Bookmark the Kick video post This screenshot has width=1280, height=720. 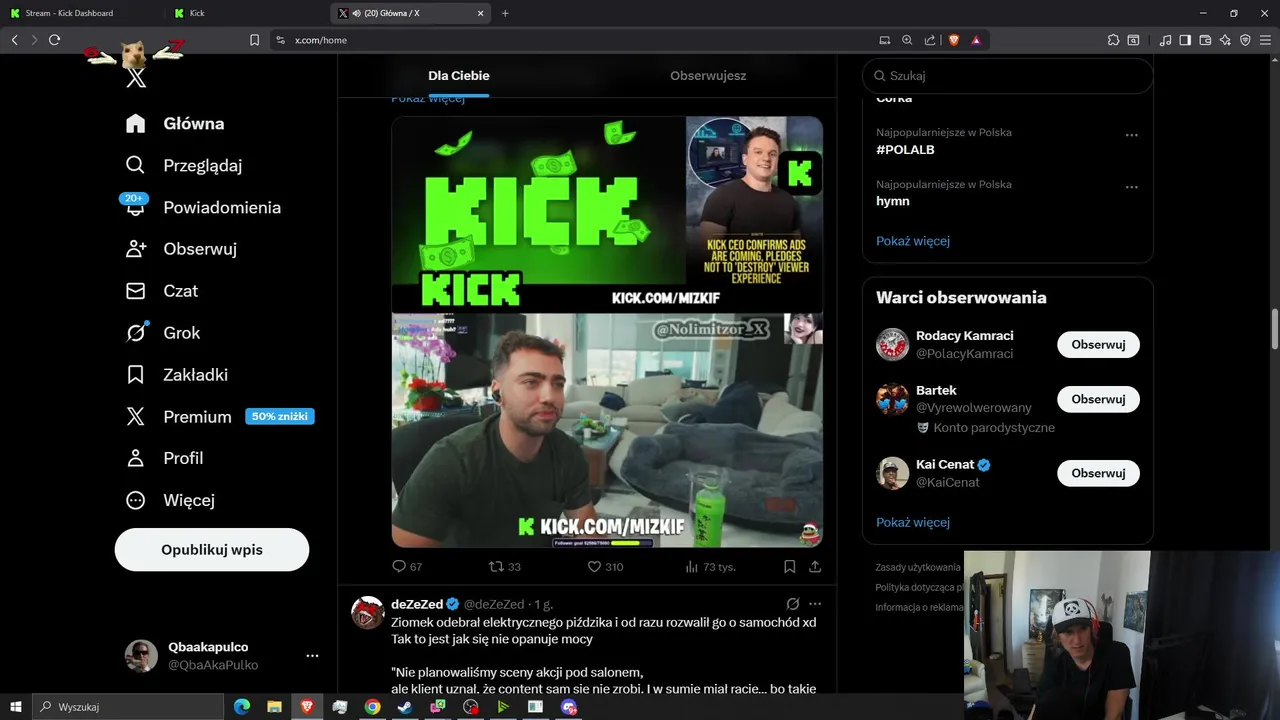[789, 566]
